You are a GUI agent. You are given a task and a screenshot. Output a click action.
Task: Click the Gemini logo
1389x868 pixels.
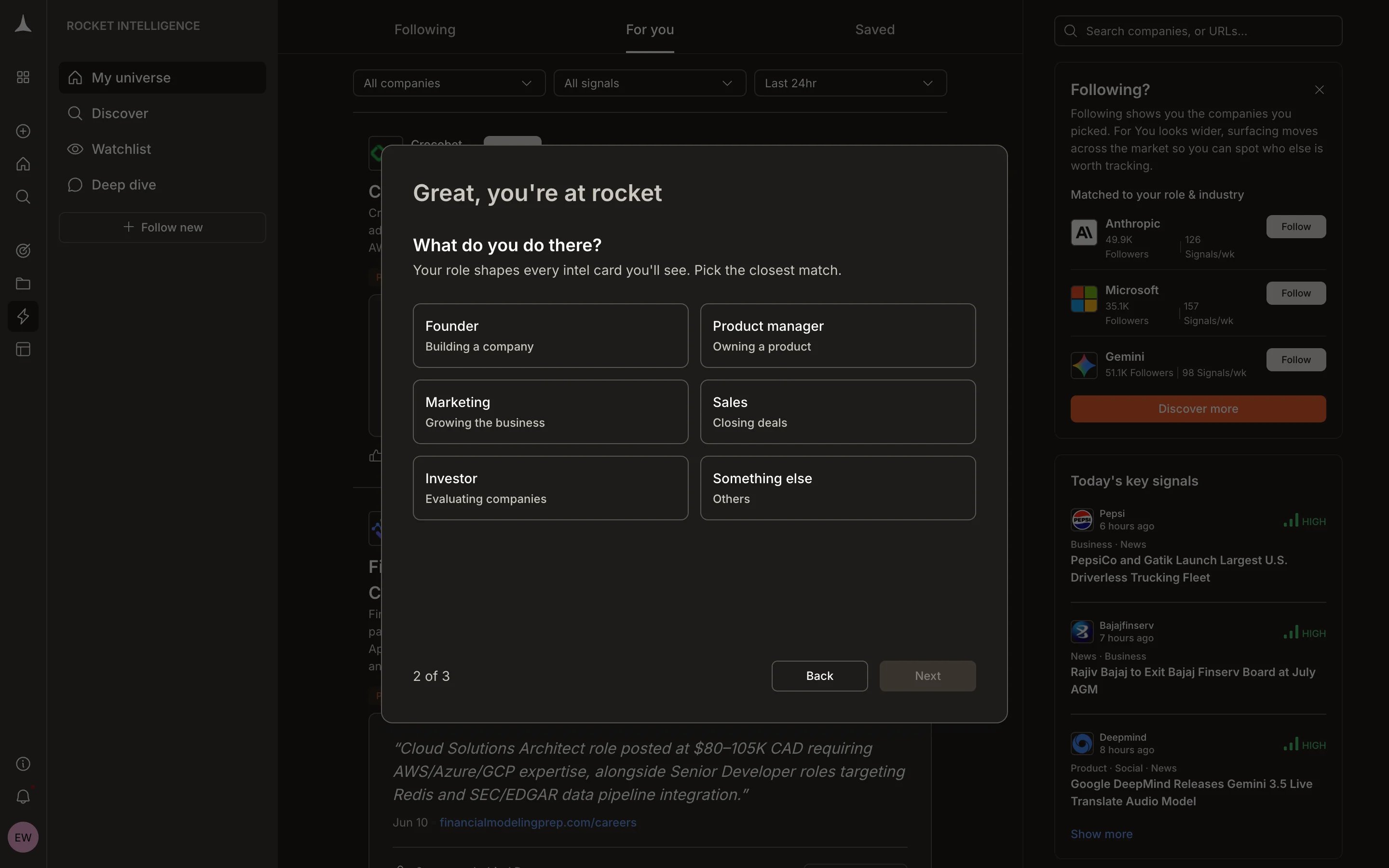click(x=1084, y=365)
